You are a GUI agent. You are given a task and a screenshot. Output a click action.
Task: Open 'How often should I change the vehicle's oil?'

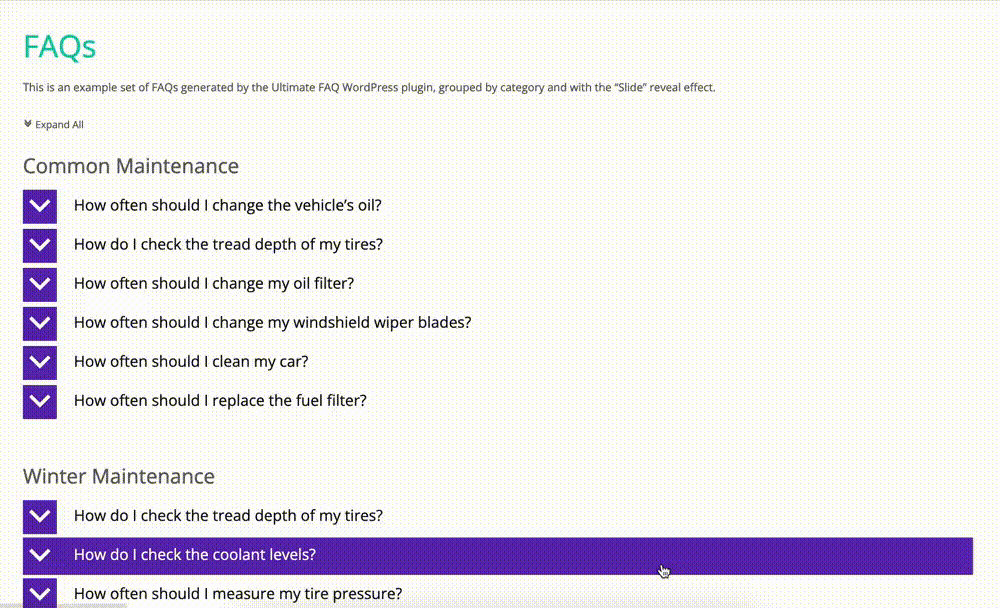click(228, 205)
